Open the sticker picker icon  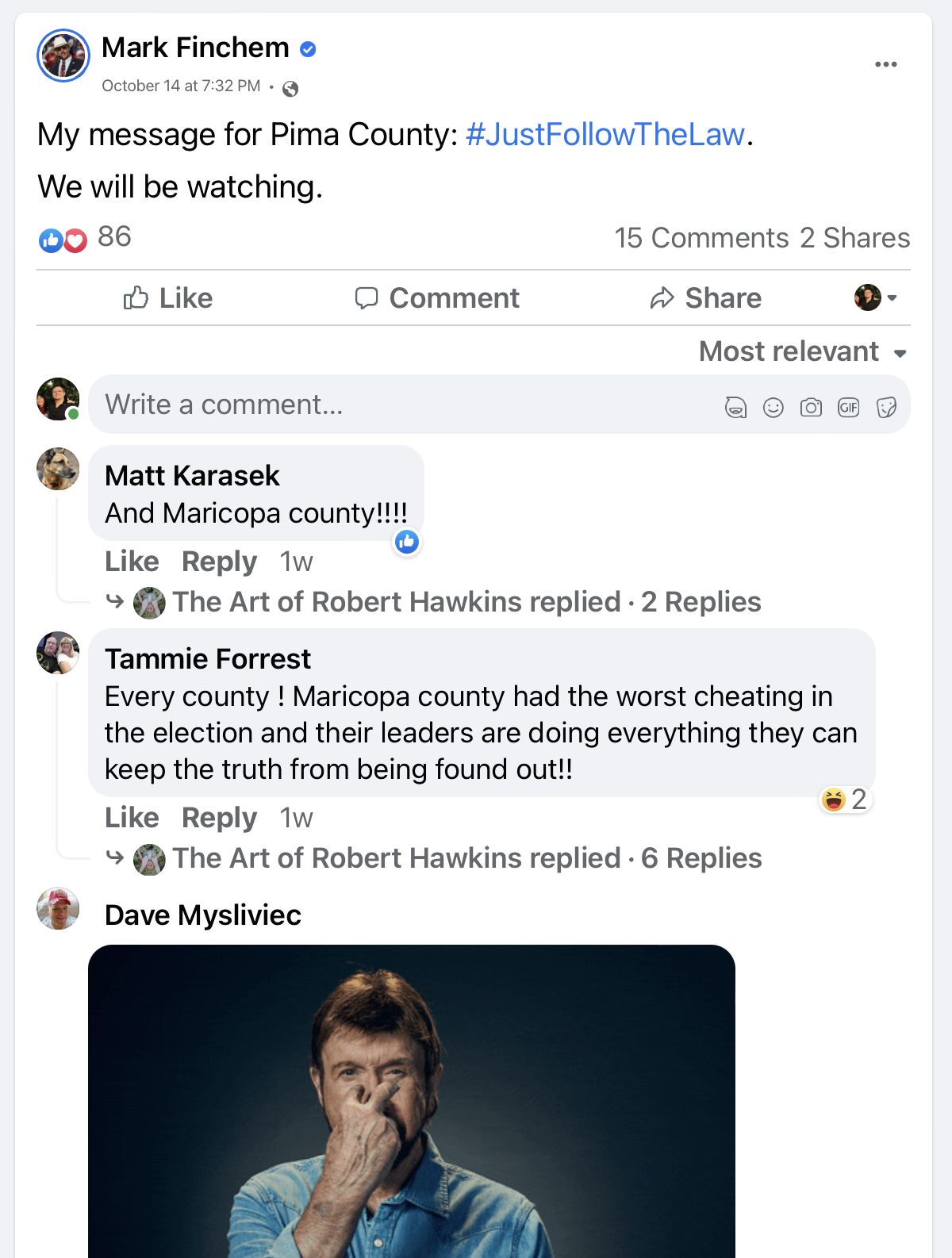point(886,408)
